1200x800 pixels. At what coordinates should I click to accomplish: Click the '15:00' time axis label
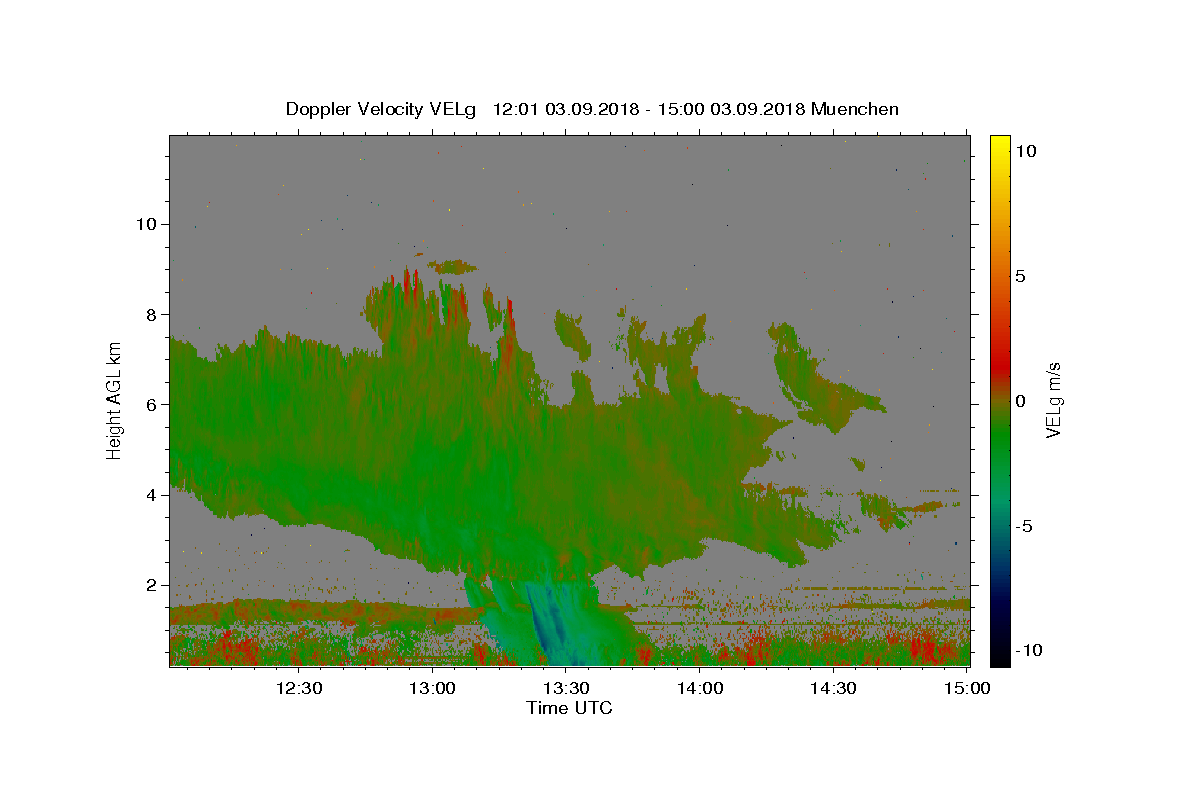pyautogui.click(x=967, y=688)
